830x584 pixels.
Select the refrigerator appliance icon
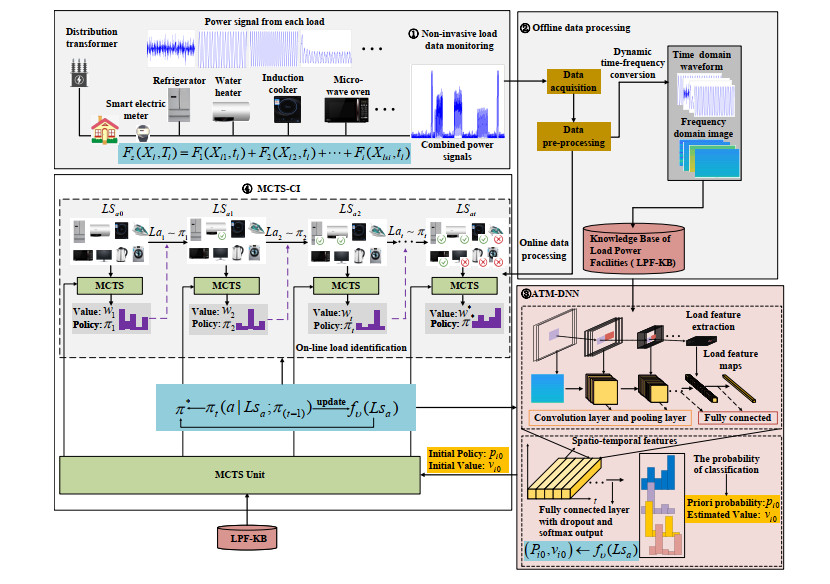180,108
